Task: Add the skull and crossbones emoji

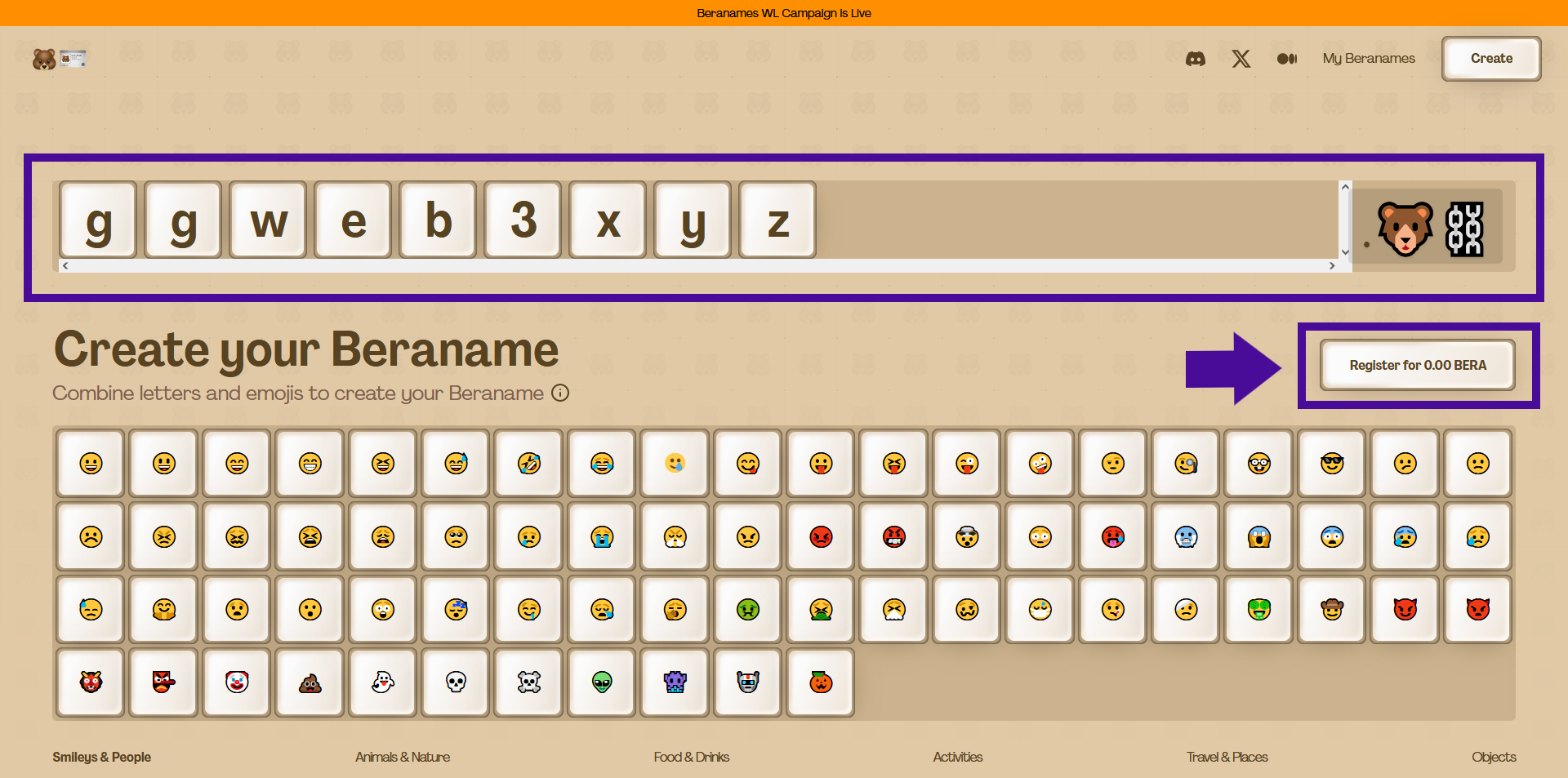Action: click(x=529, y=682)
